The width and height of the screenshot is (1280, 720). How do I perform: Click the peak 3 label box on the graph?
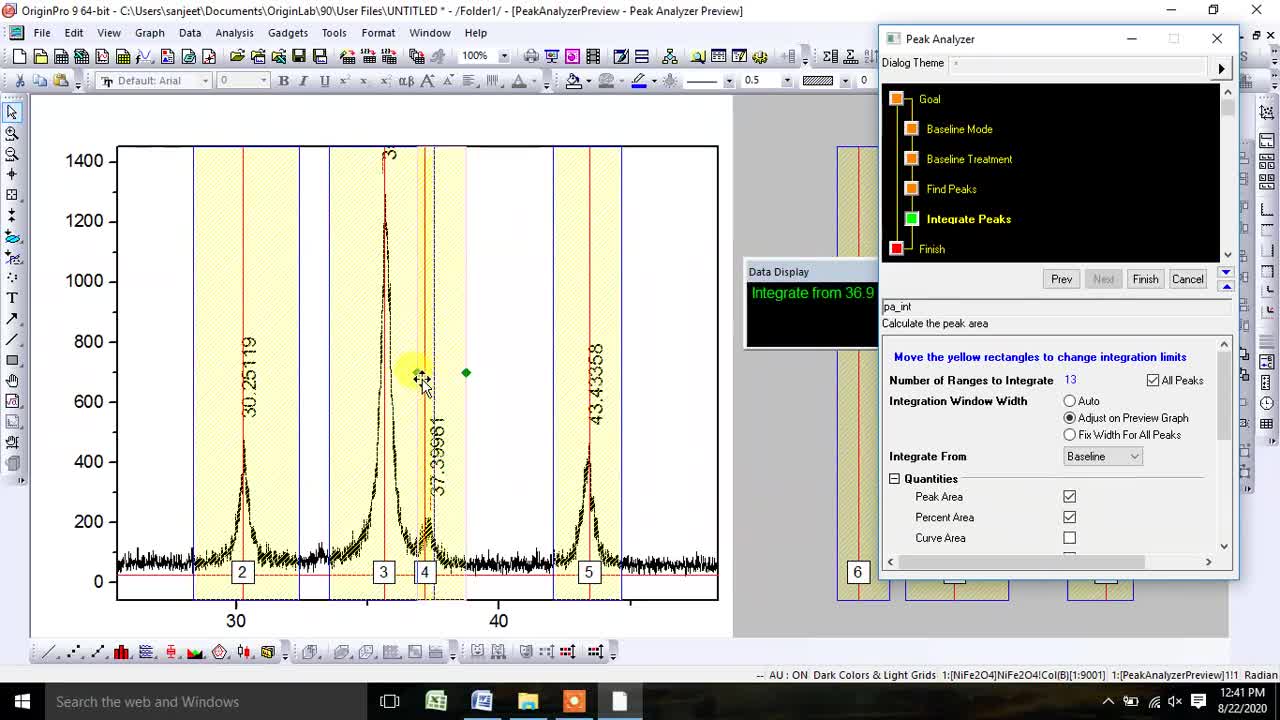[383, 572]
